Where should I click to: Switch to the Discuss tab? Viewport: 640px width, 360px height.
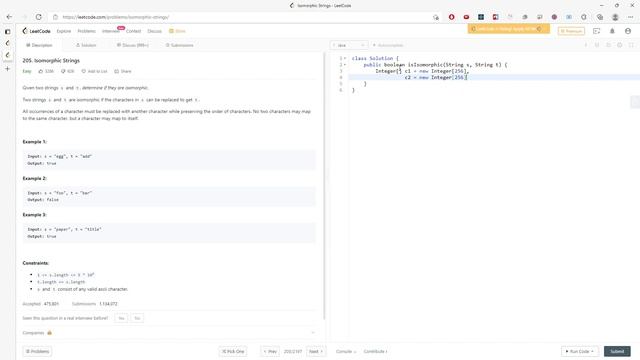(133, 45)
